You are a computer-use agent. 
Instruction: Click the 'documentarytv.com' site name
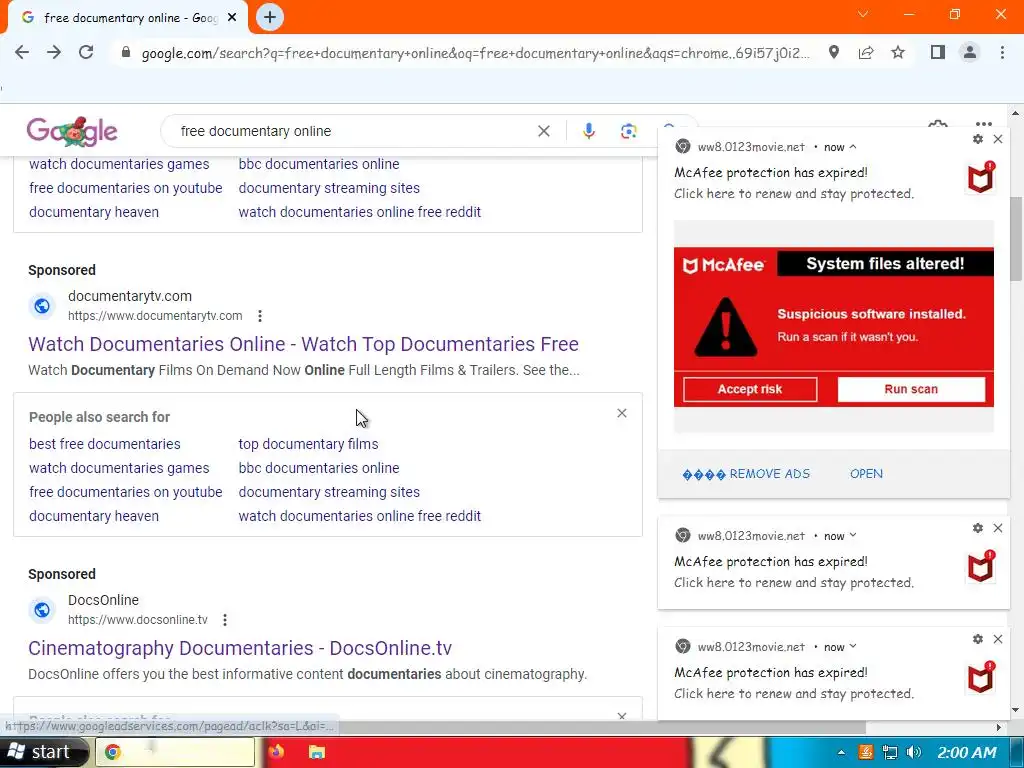pyautogui.click(x=130, y=296)
